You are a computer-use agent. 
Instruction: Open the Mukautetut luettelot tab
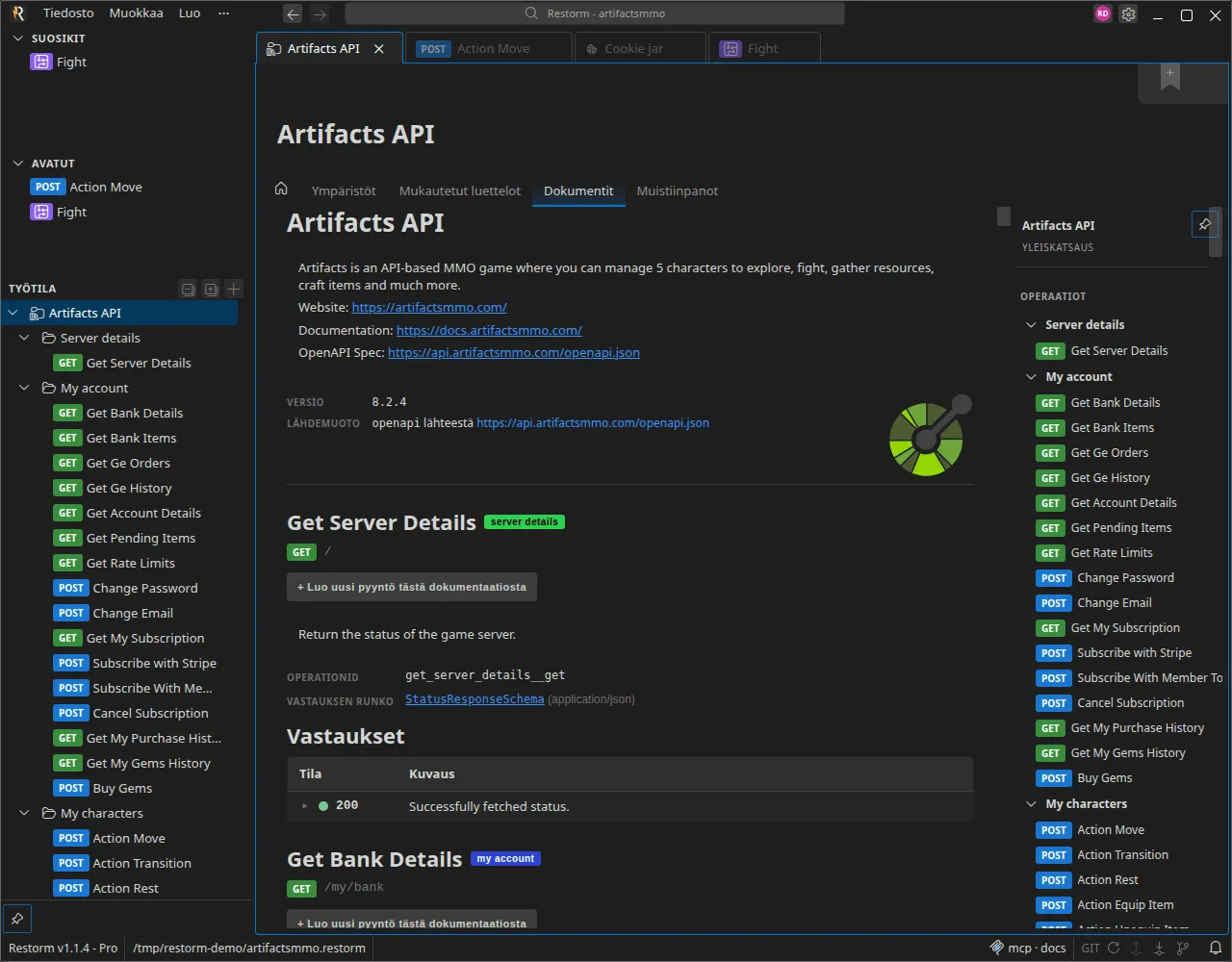pyautogui.click(x=460, y=190)
